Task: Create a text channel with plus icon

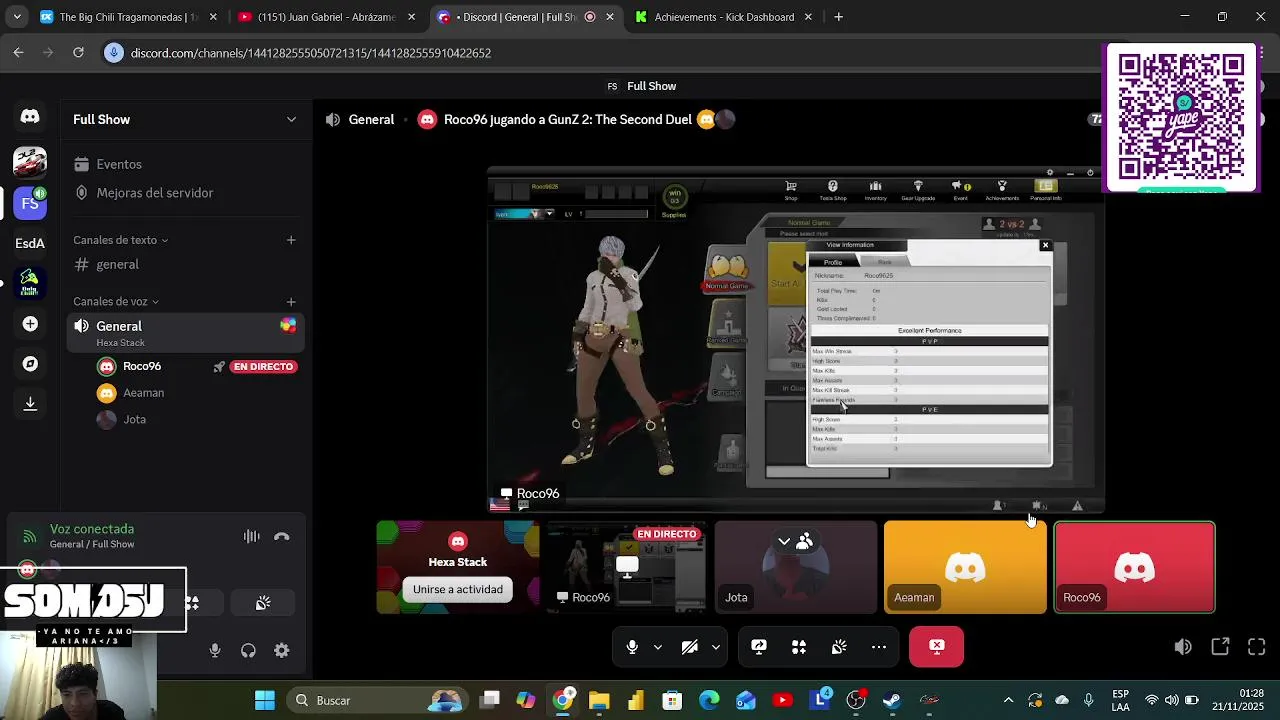Action: point(291,240)
